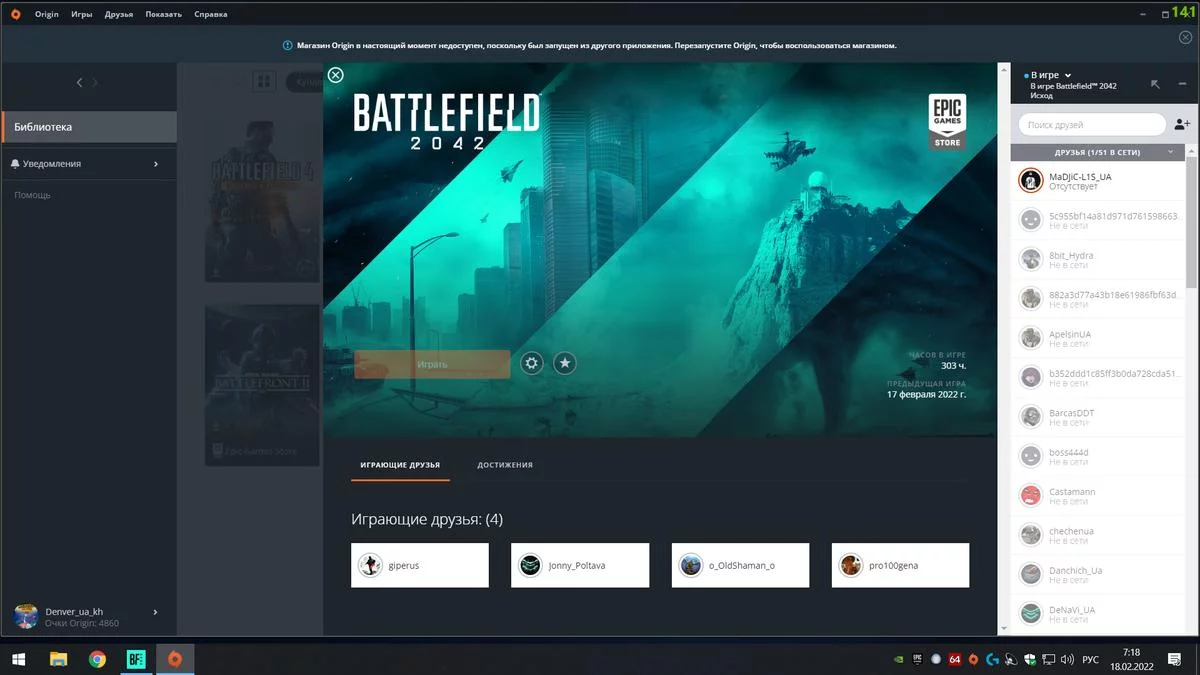Expand the 'В игре' status dropdown
The height and width of the screenshot is (675, 1200).
[x=1068, y=75]
